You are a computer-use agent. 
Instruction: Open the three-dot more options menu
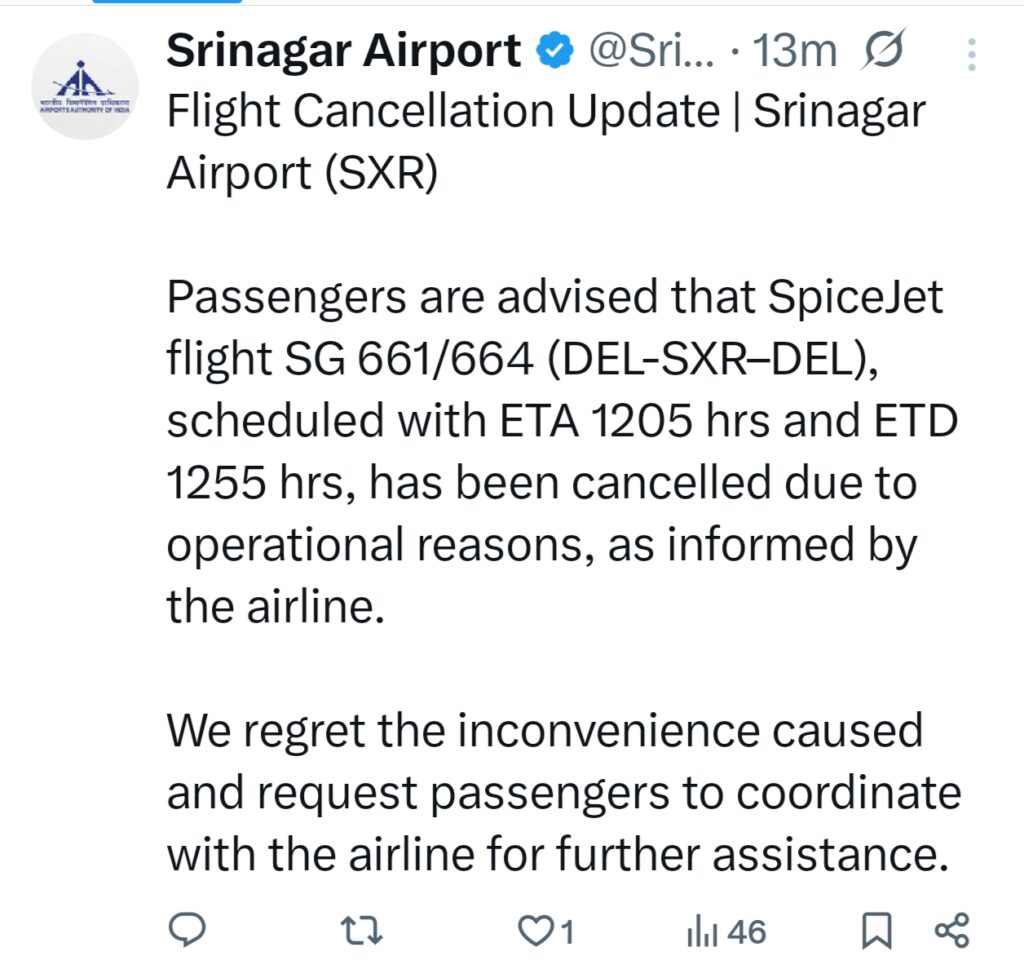point(971,54)
